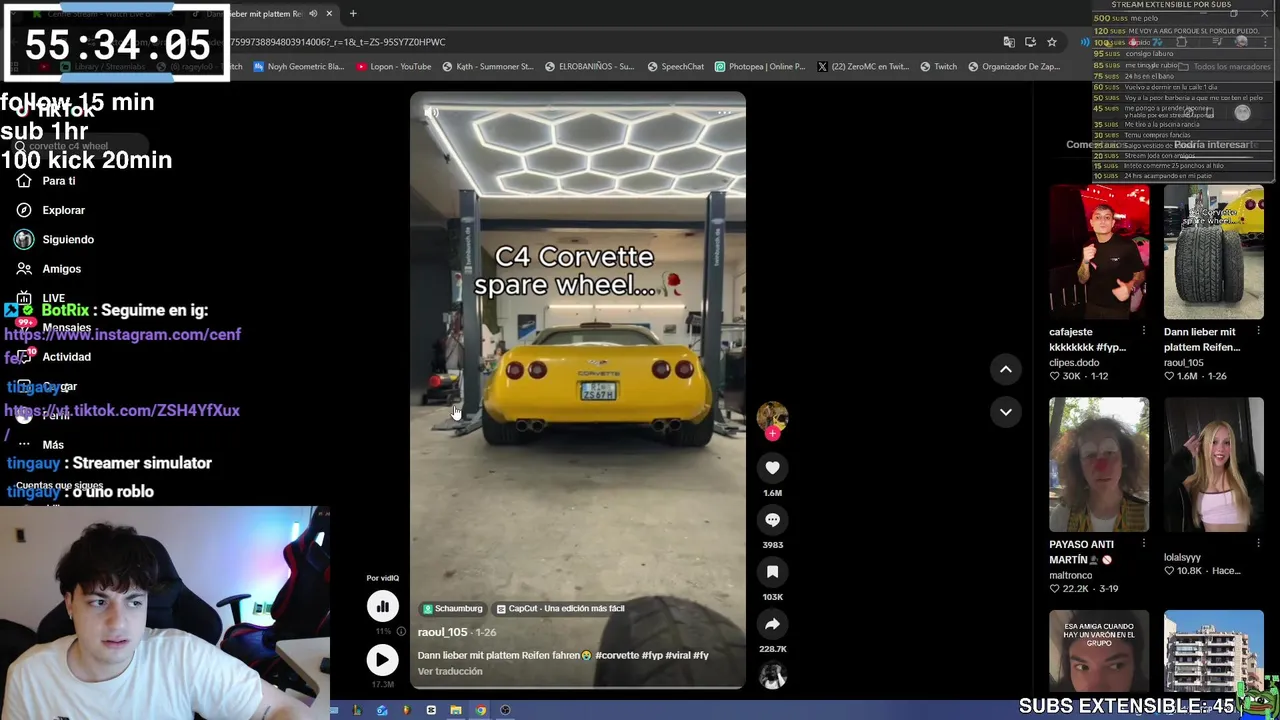
Task: Open the three-dot menu on the video
Action: point(724,112)
